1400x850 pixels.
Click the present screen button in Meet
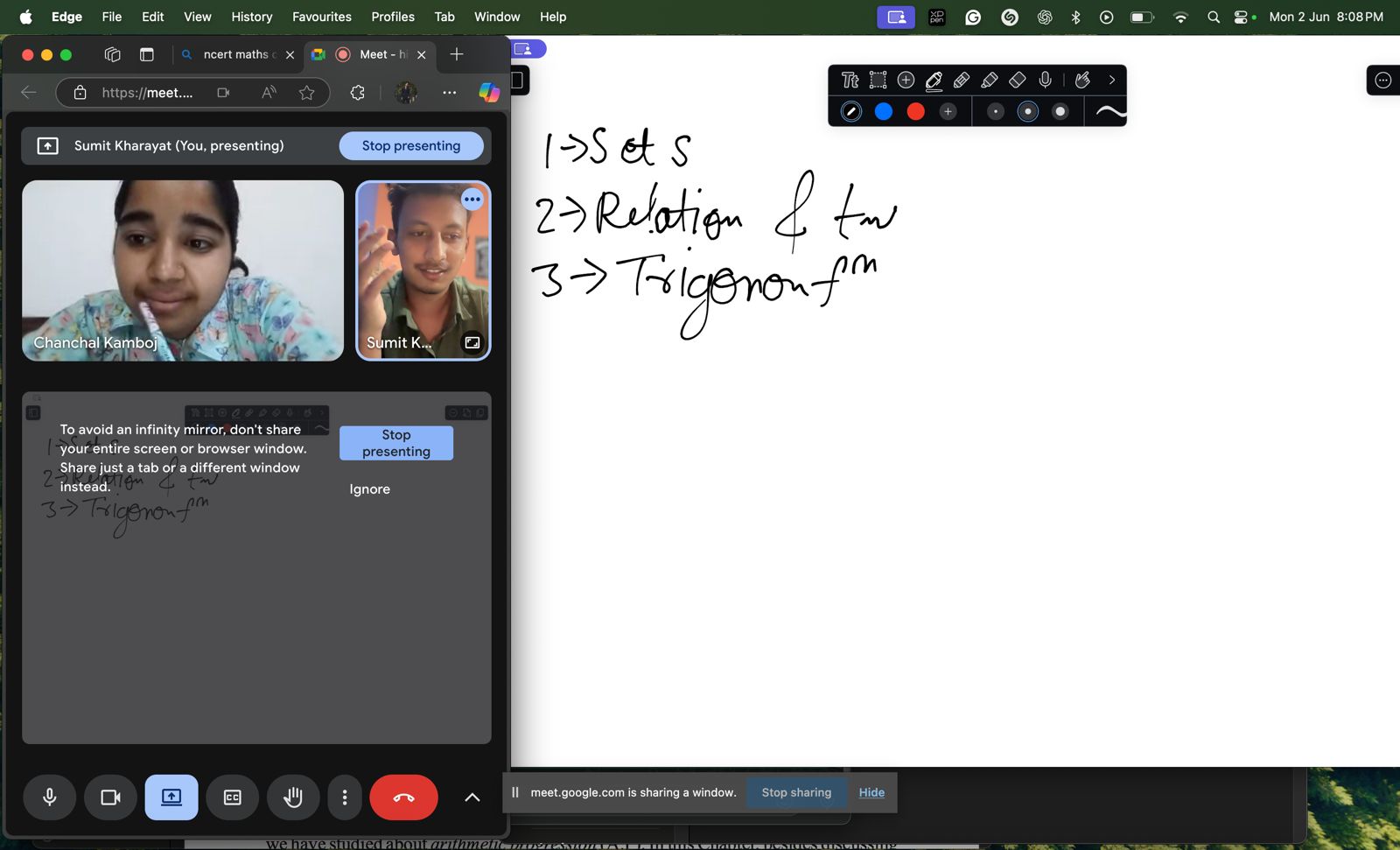171,797
